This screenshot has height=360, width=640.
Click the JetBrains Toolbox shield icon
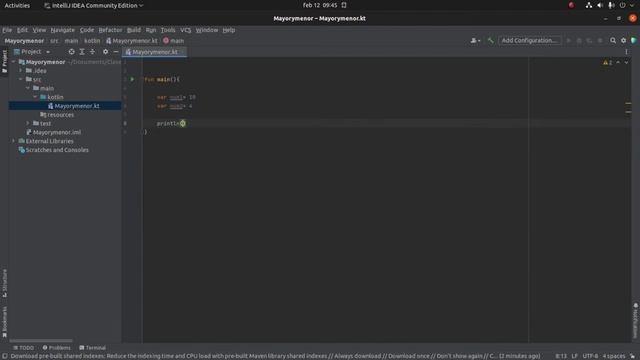pyautogui.click(x=633, y=40)
